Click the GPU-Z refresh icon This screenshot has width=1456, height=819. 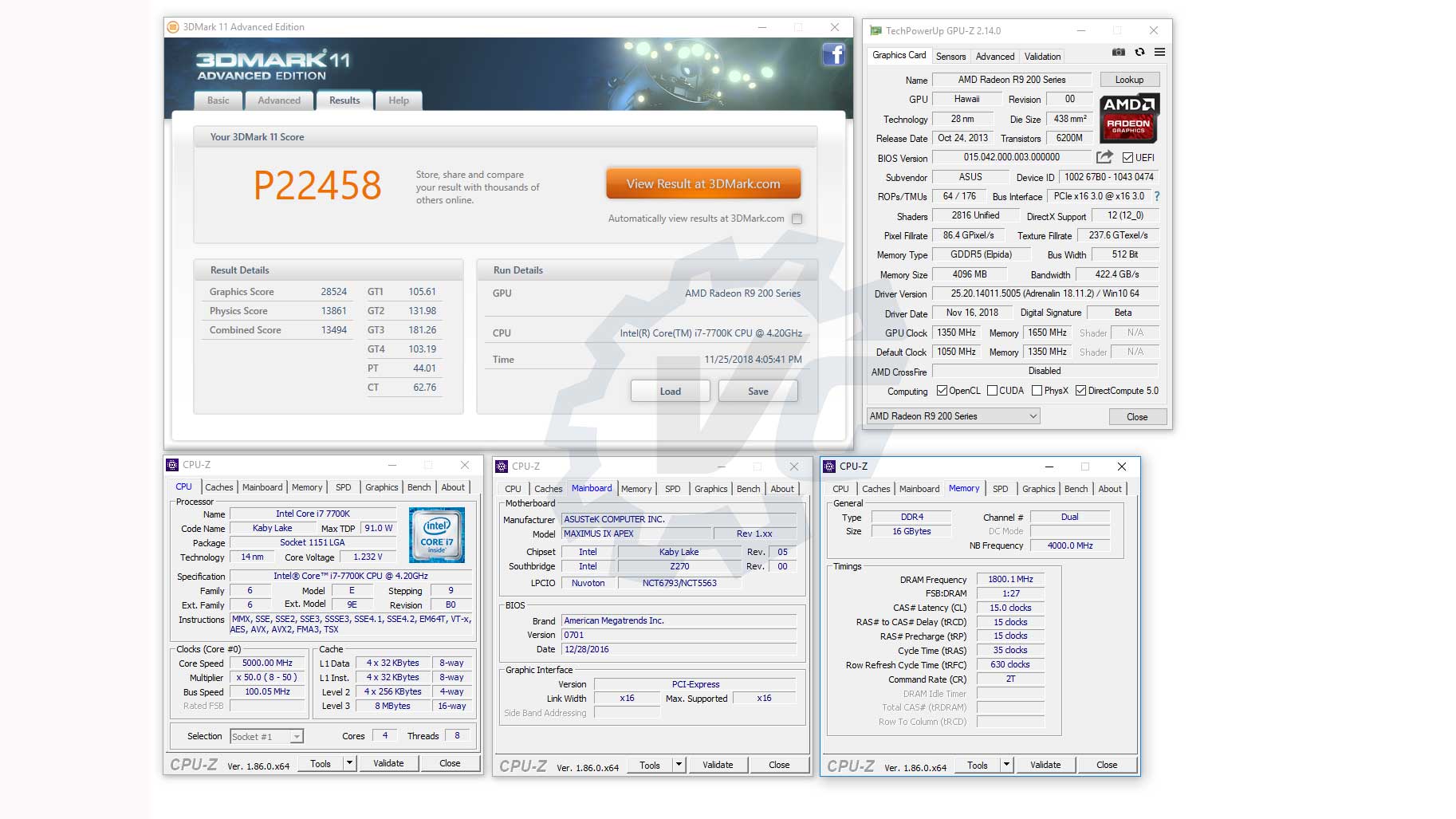tap(1139, 52)
